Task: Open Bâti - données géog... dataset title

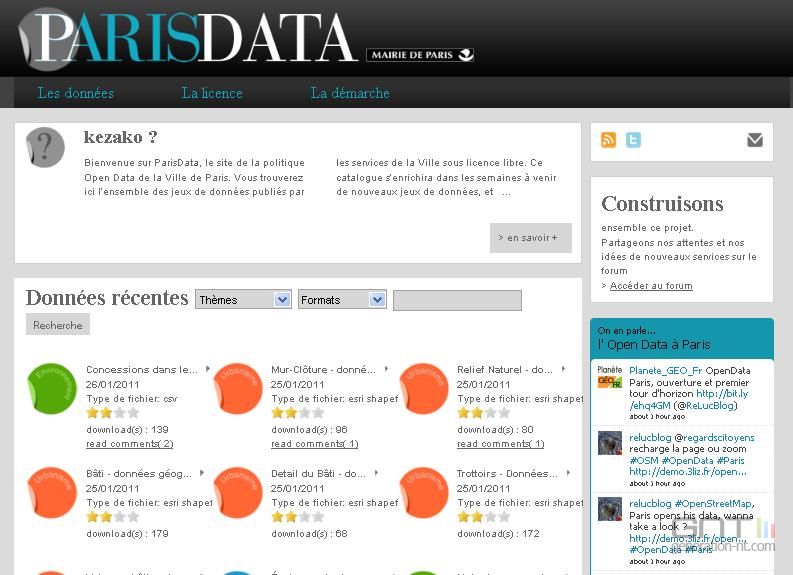Action: pos(139,474)
